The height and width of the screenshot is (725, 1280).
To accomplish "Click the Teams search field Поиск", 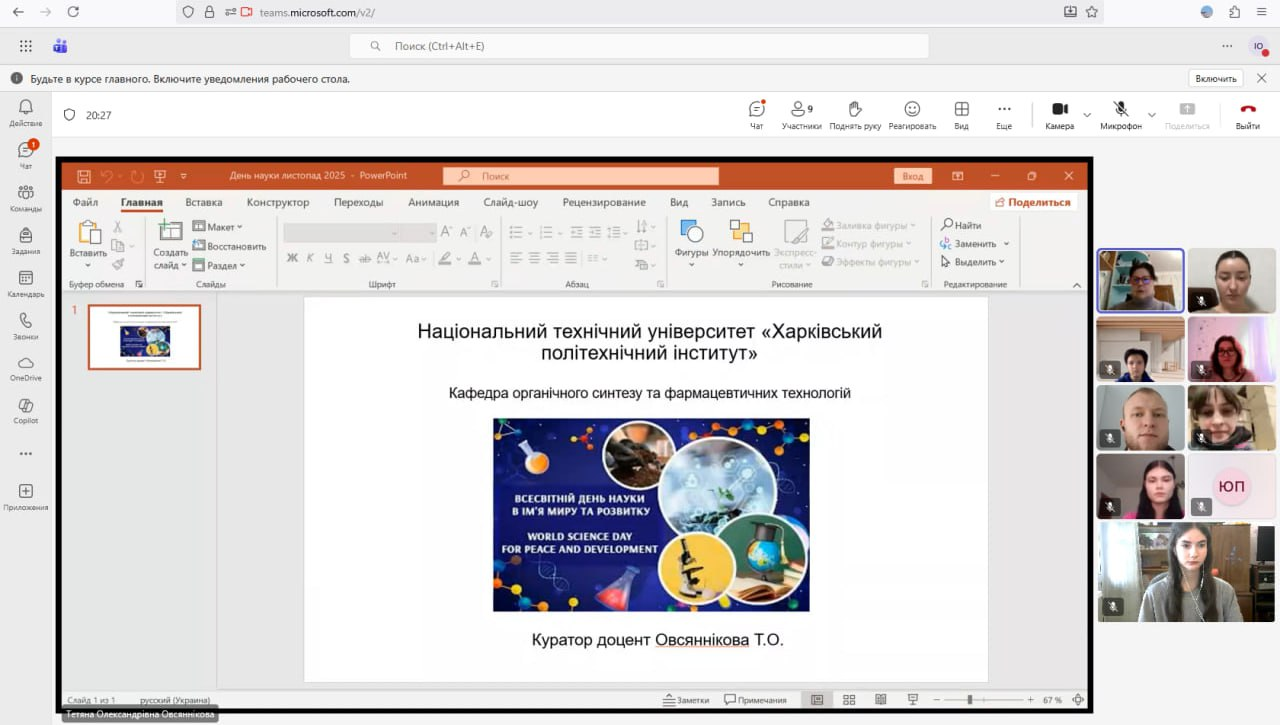I will [x=640, y=46].
